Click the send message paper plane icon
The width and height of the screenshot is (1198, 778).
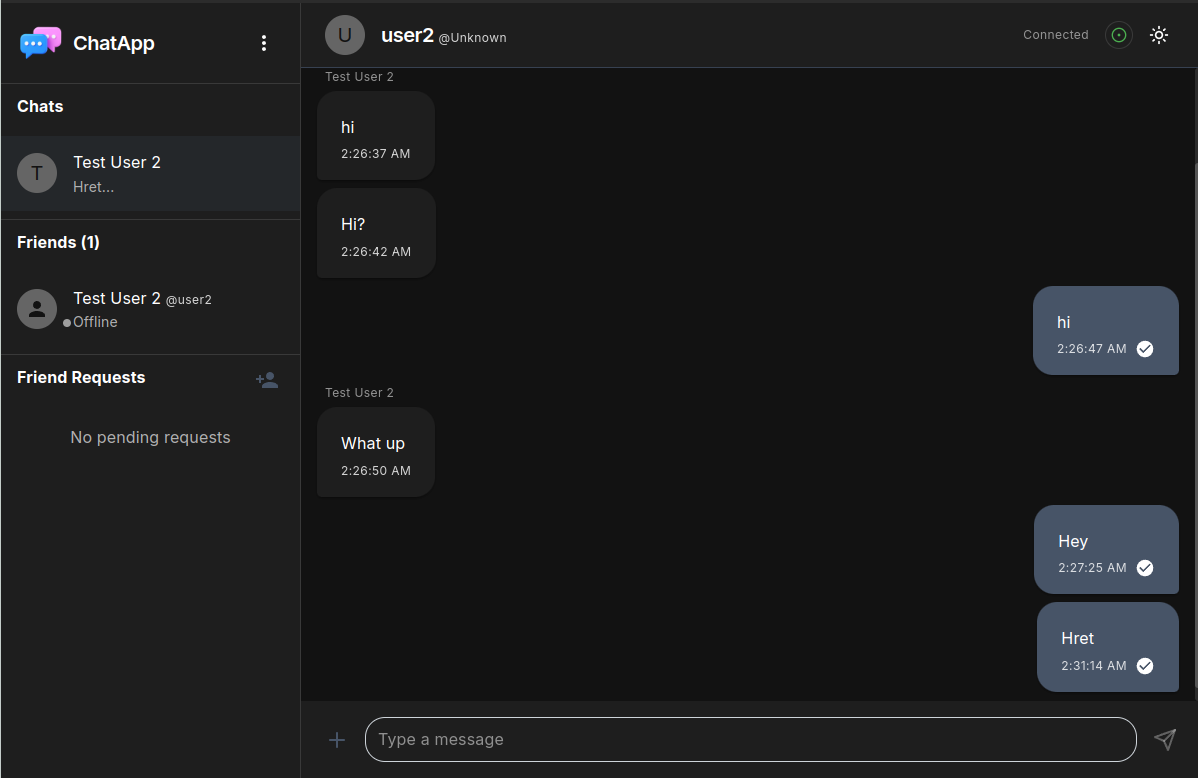[1165, 739]
